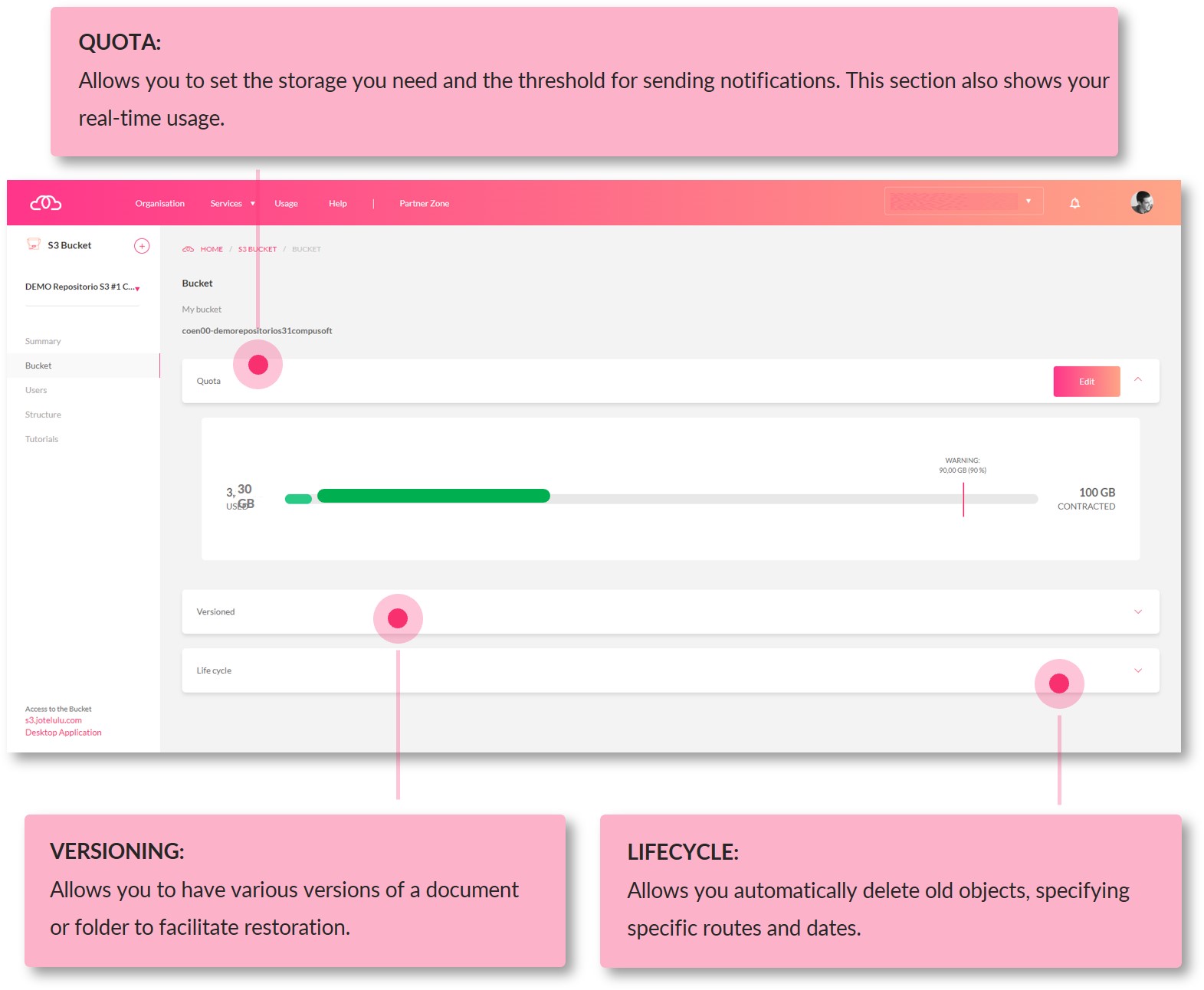1204x990 pixels.
Task: Click the bucket name coen00-demorepositorios31compusoft
Action: coord(257,331)
